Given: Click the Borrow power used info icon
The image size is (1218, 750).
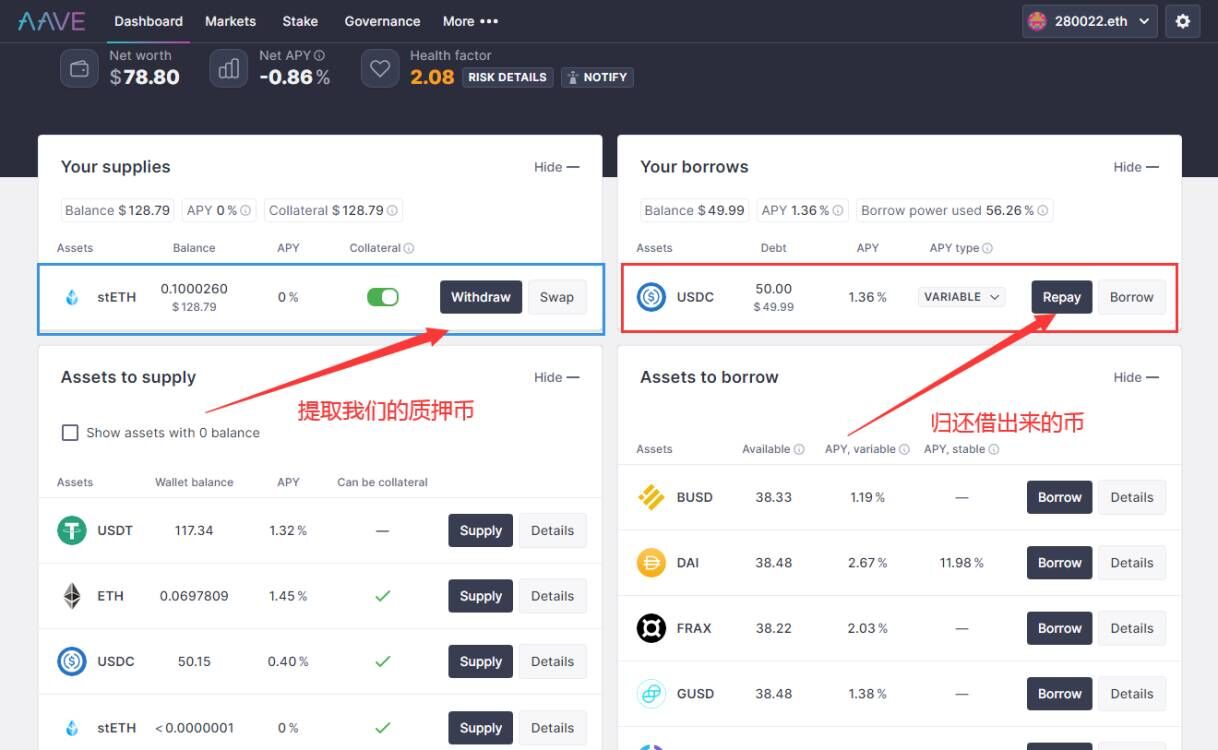Looking at the screenshot, I should pyautogui.click(x=1043, y=211).
